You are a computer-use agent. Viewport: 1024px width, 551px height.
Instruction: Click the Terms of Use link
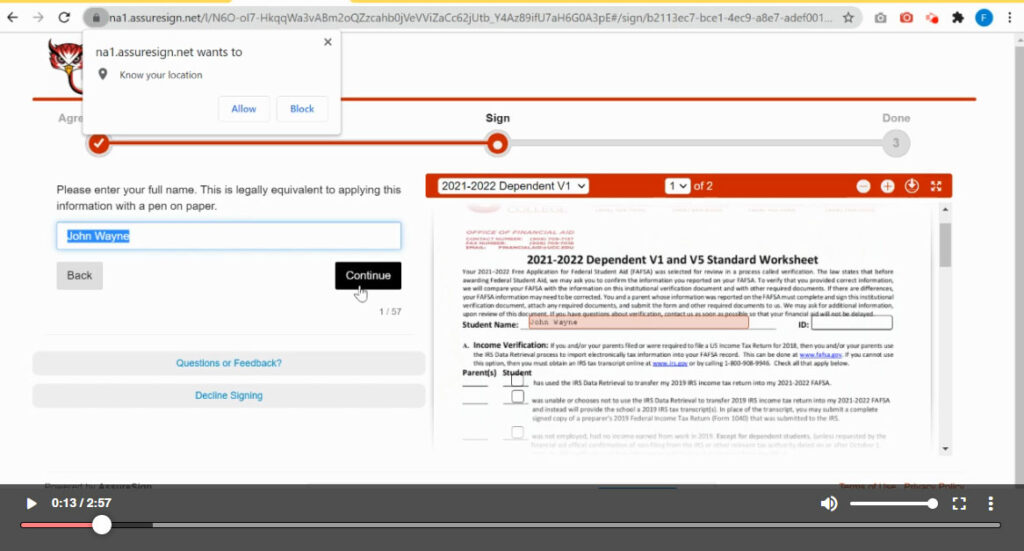[867, 486]
